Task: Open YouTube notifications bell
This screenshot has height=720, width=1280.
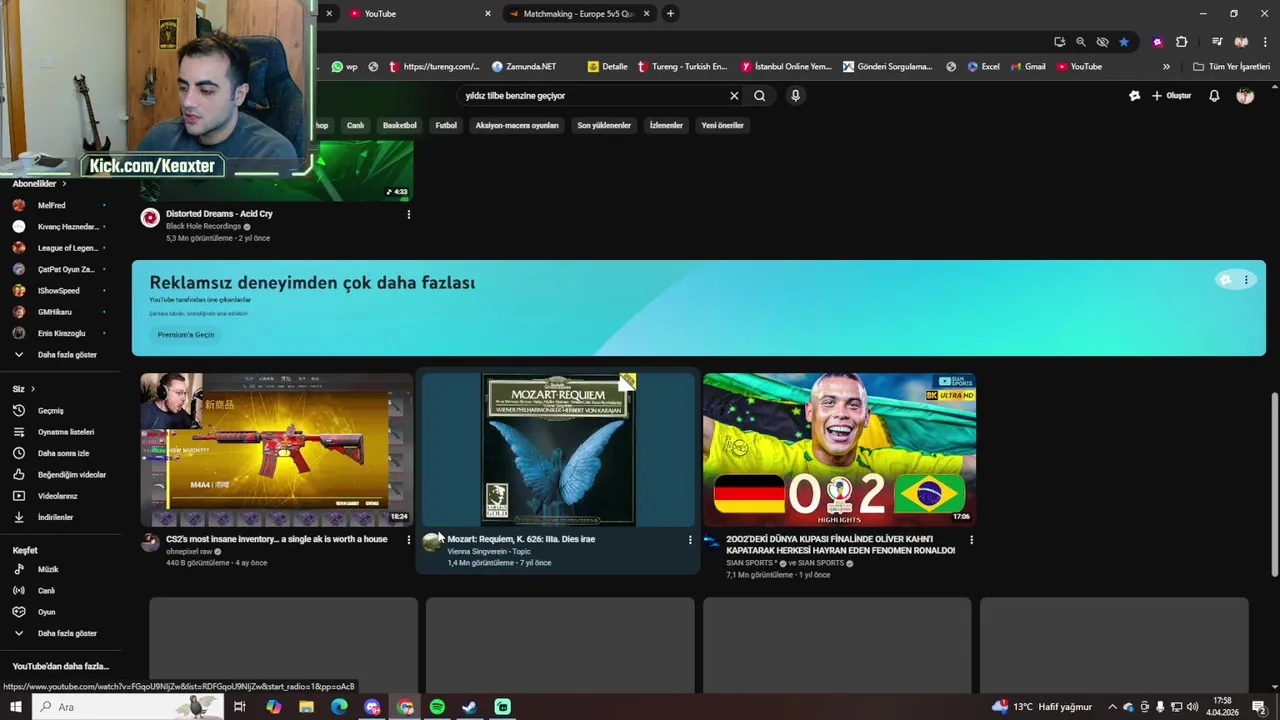Action: [1214, 96]
